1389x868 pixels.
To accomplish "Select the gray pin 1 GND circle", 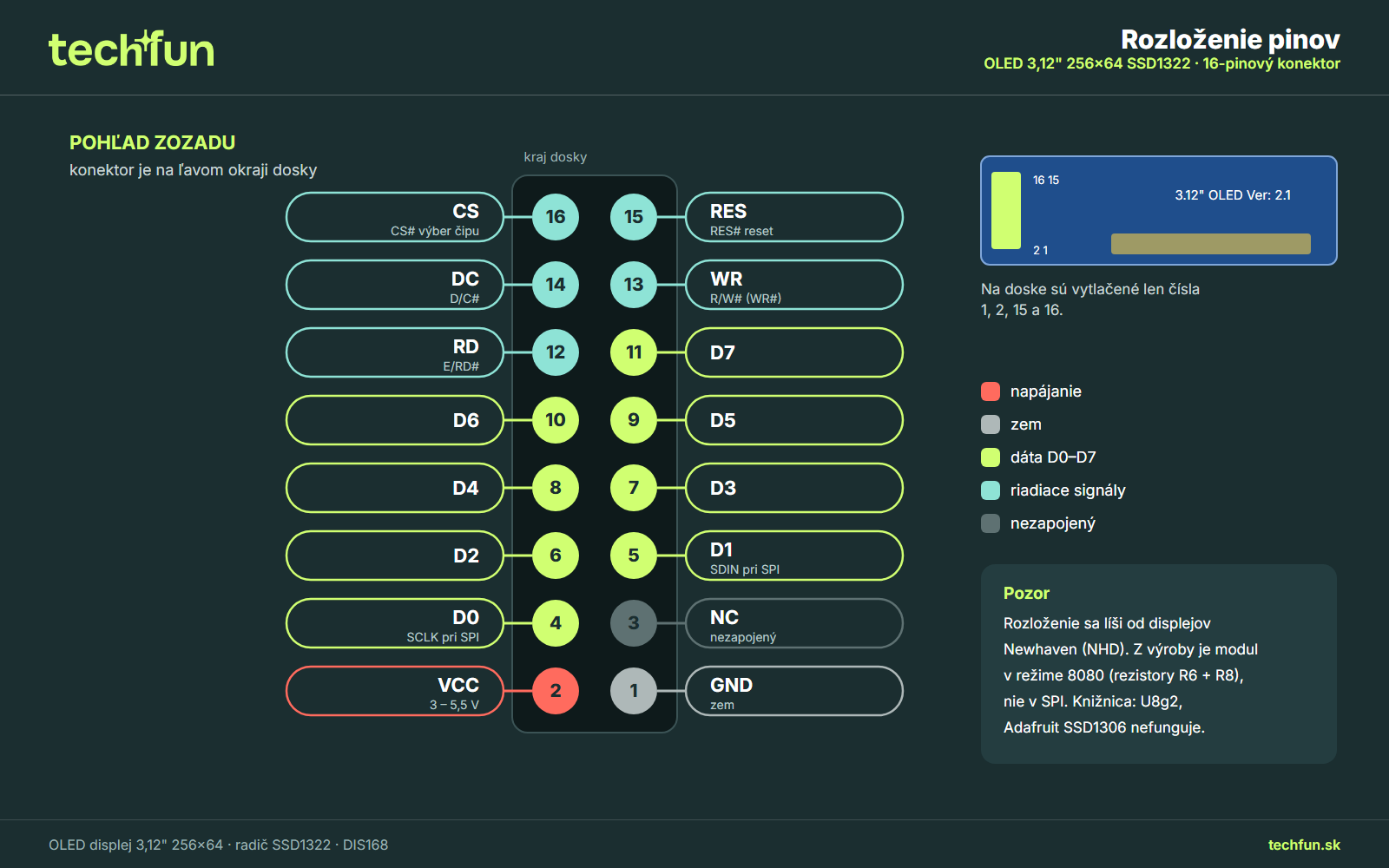I will pos(634,691).
